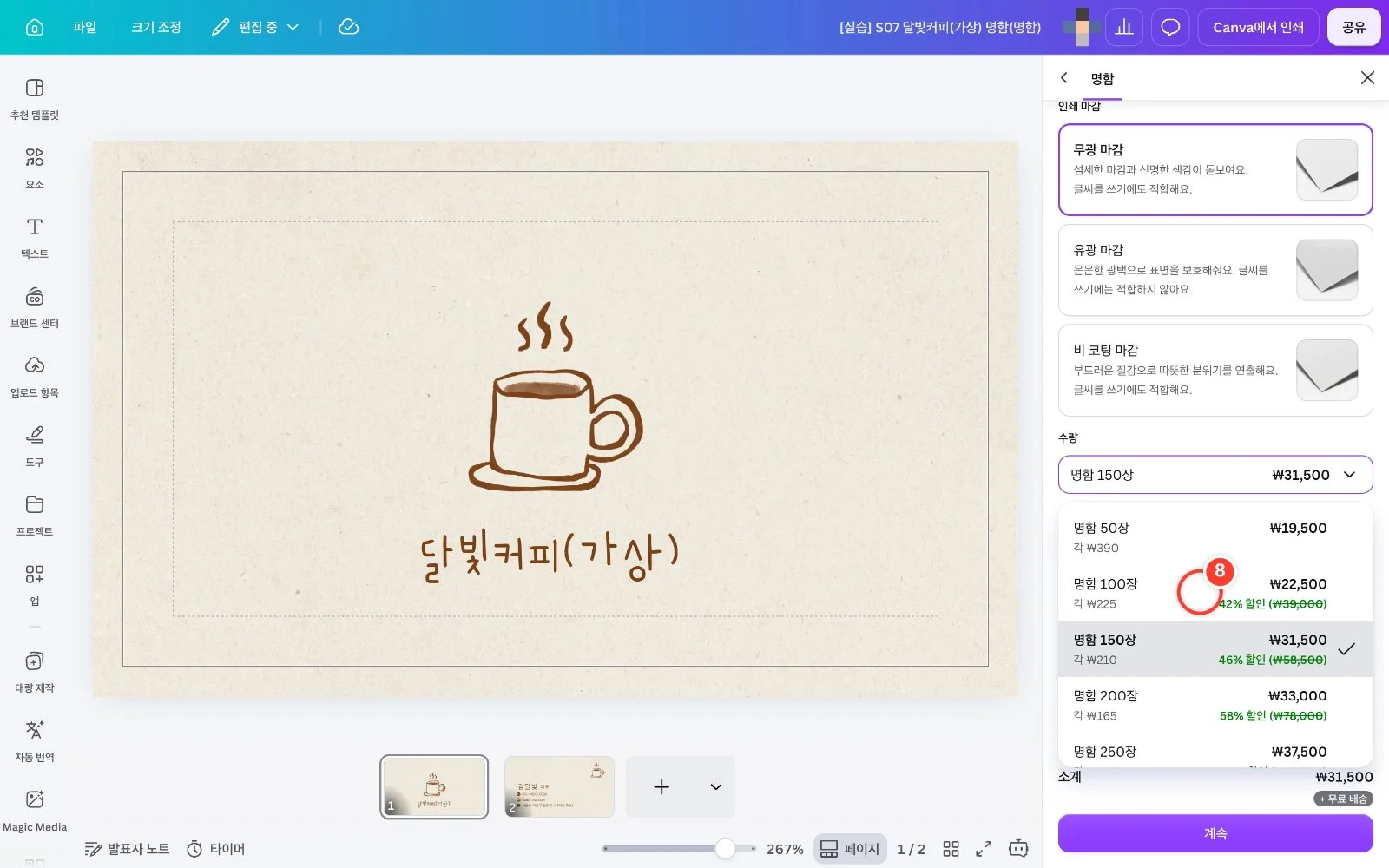The height and width of the screenshot is (868, 1389).
Task: Choose 명함 100장 quantity option
Action: pyautogui.click(x=1215, y=593)
